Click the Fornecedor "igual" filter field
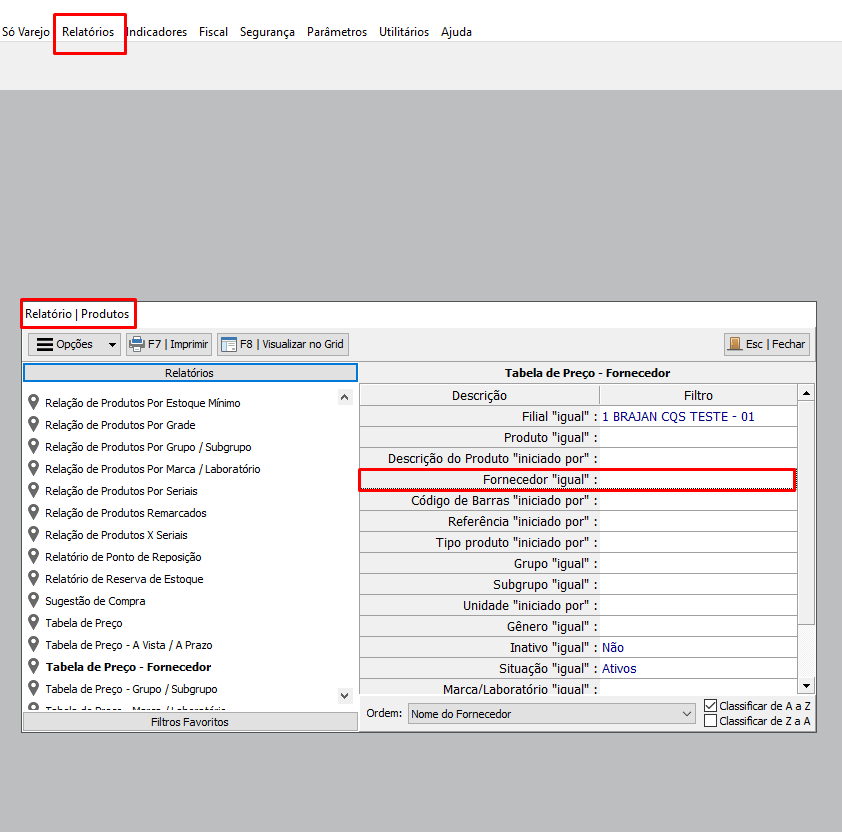The width and height of the screenshot is (842, 832). pyautogui.click(x=697, y=480)
